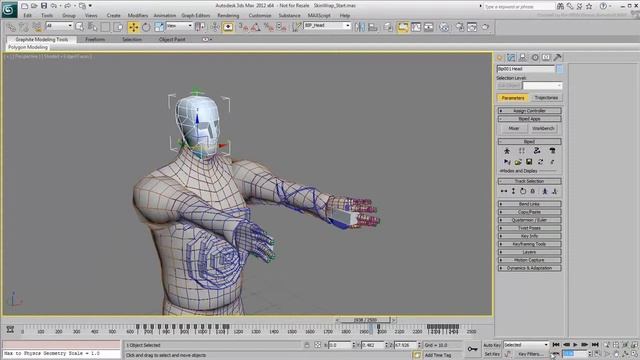This screenshot has width=640, height=360.
Task: Open the named selection set BIP_Head dropdown
Action: pyautogui.click(x=327, y=26)
